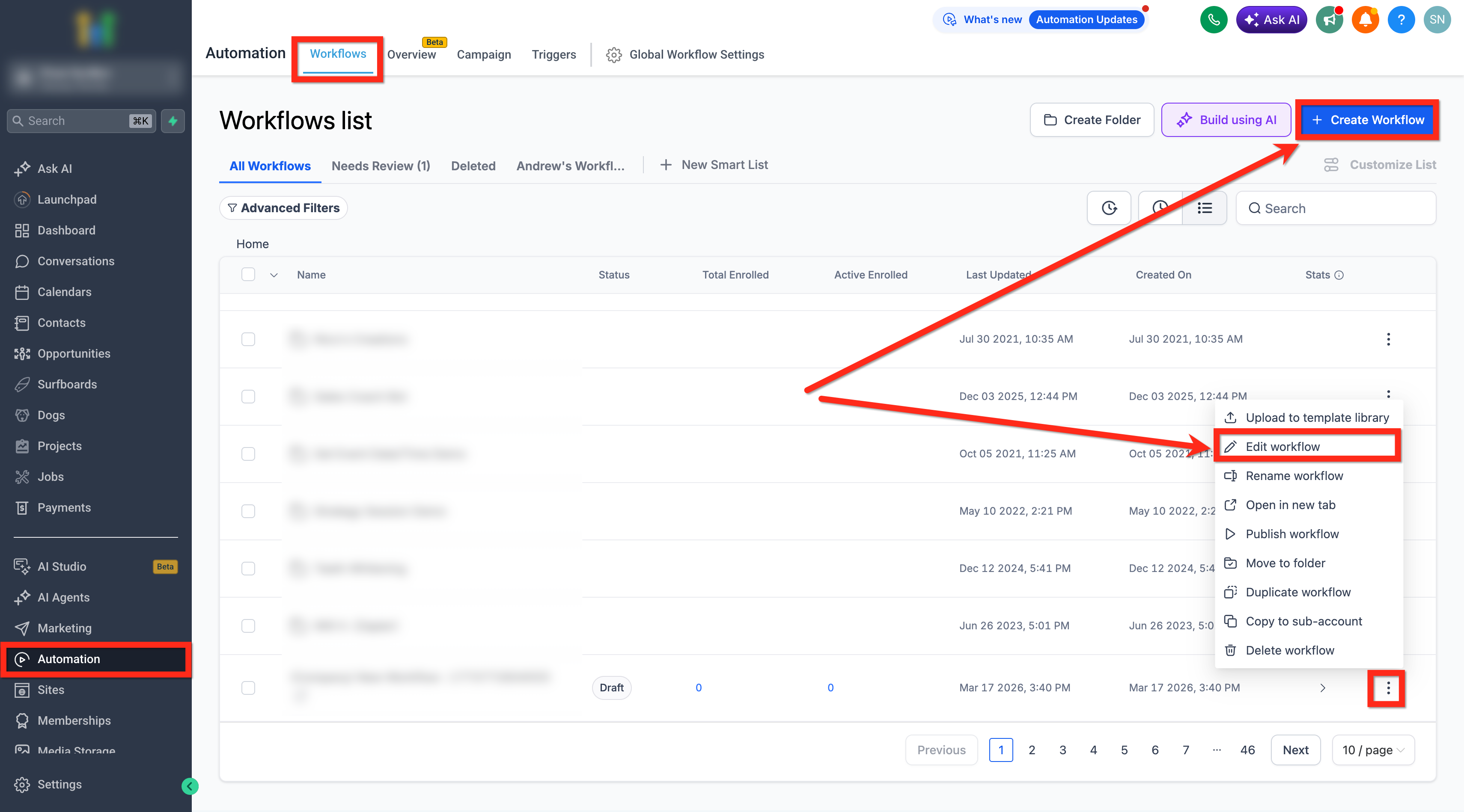Open the three-dot menu on Draft workflow
Image resolution: width=1464 pixels, height=812 pixels.
pos(1388,688)
